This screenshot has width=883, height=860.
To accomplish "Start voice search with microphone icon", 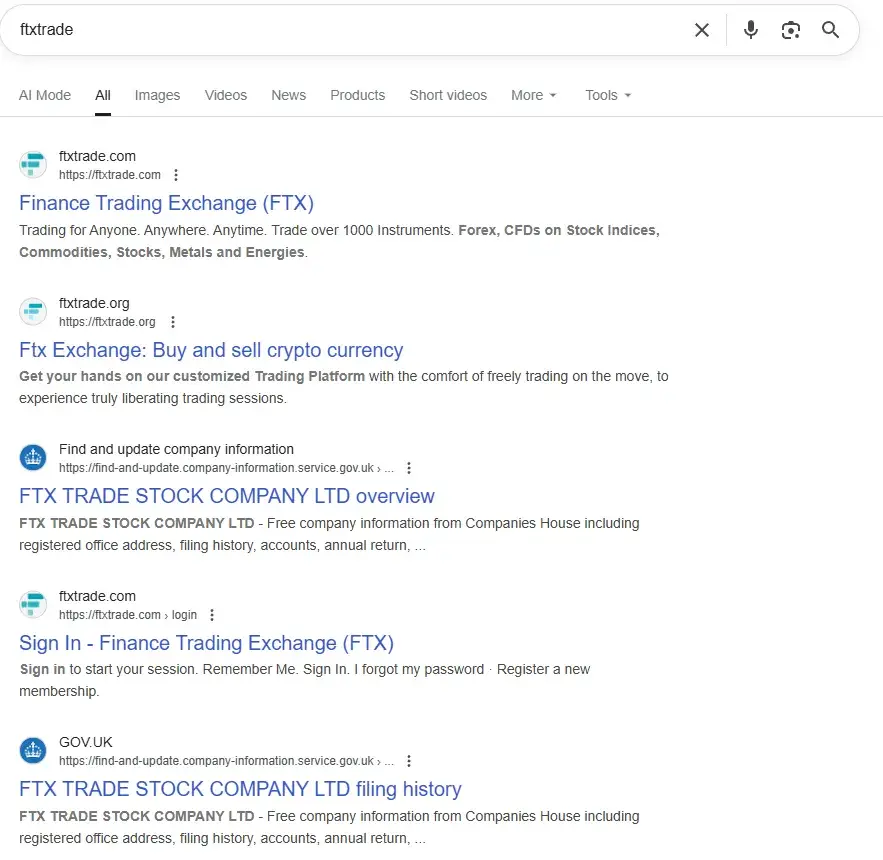I will coord(751,30).
